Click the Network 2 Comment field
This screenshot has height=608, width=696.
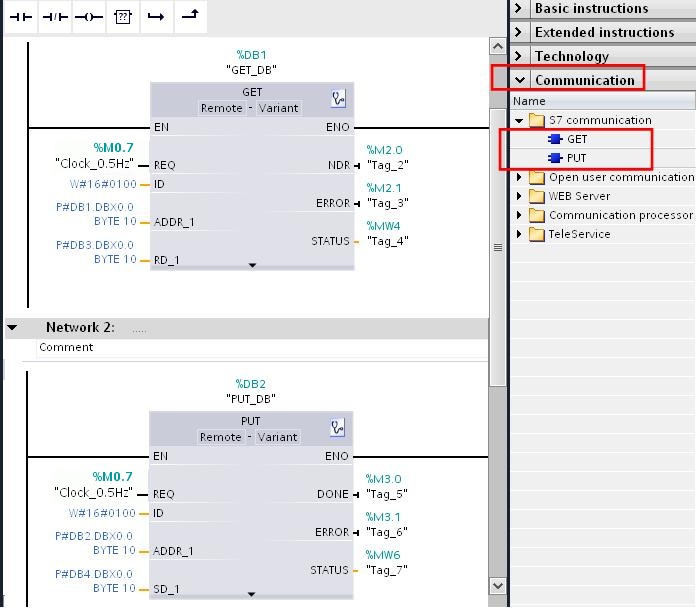(x=262, y=347)
